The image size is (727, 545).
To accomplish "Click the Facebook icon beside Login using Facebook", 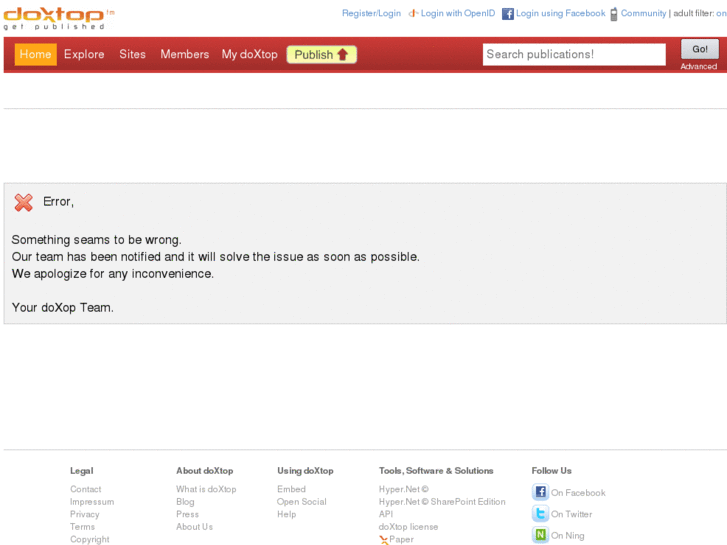I will (508, 14).
